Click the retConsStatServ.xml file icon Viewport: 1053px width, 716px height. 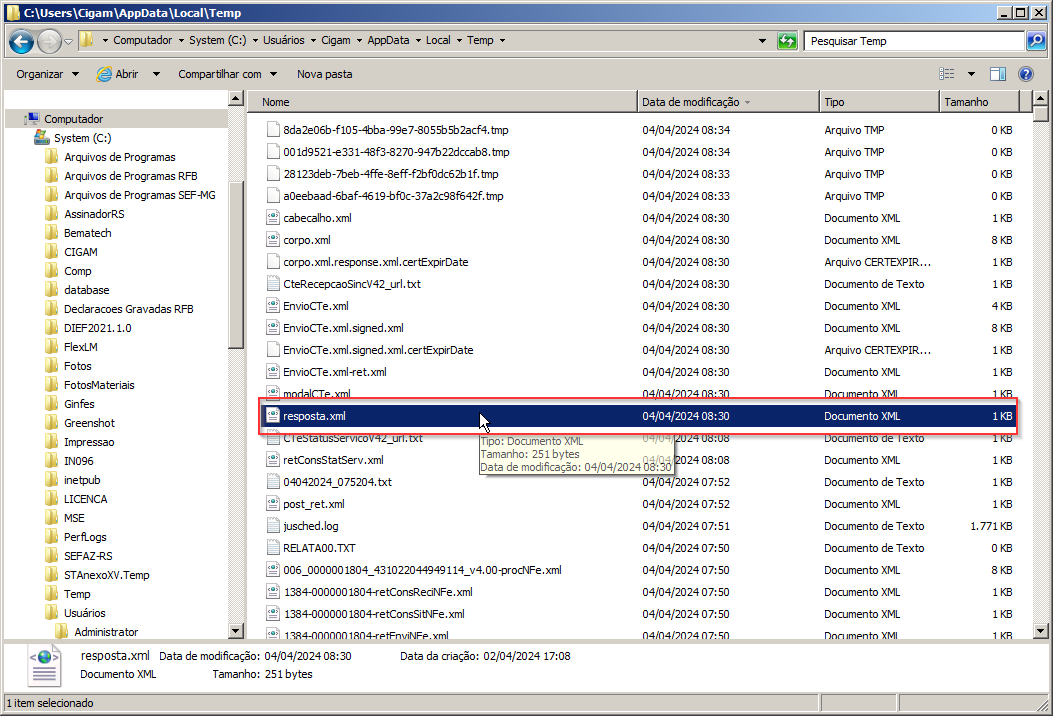pos(273,459)
